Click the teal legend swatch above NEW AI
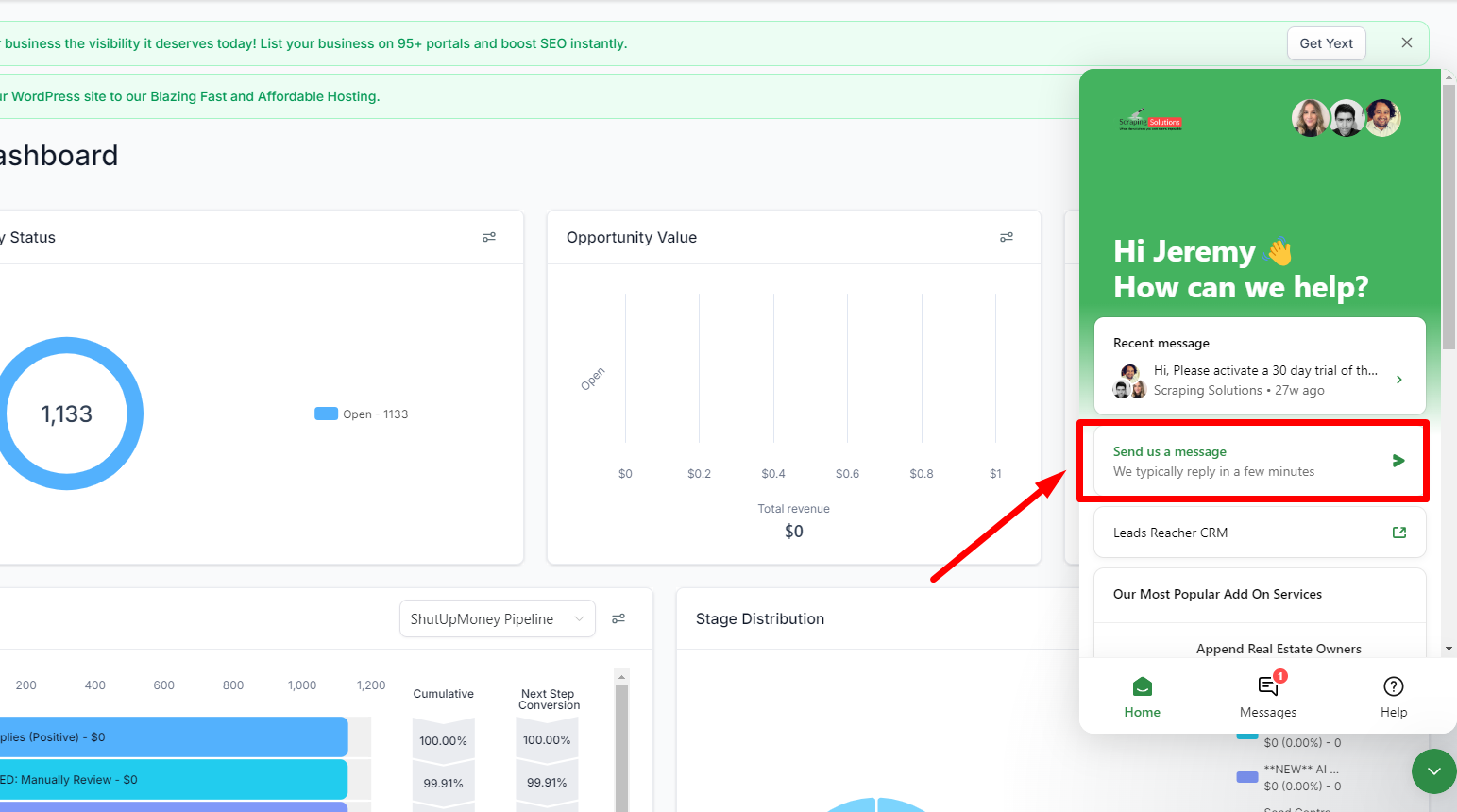1457x812 pixels. (x=1247, y=735)
